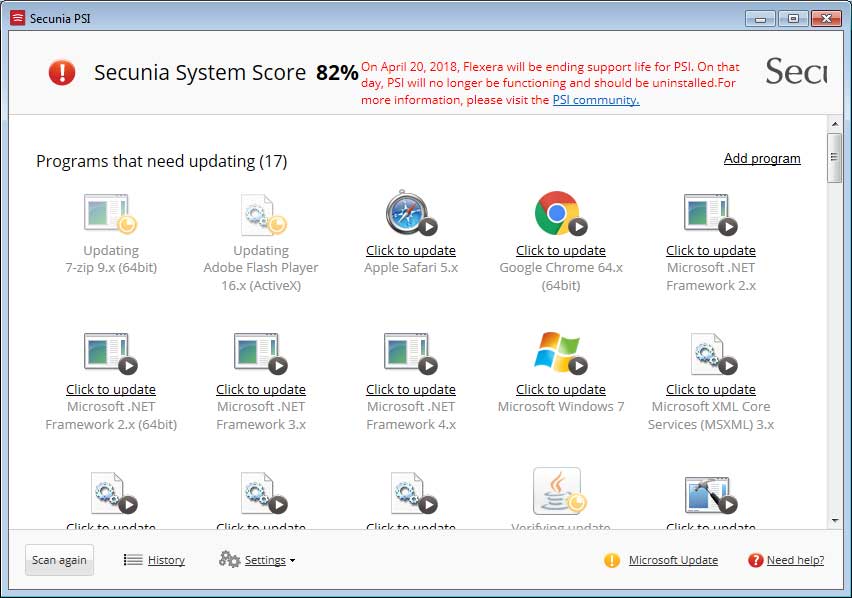Image resolution: width=852 pixels, height=598 pixels.
Task: Click the Microsoft .NET Framework 2.x icon
Action: pyautogui.click(x=710, y=214)
